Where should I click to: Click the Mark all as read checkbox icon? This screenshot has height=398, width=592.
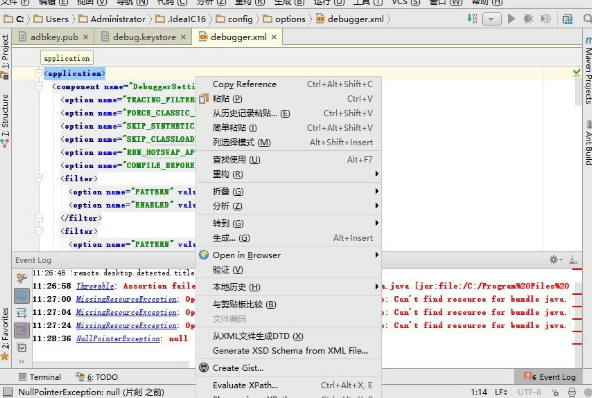pos(22,348)
